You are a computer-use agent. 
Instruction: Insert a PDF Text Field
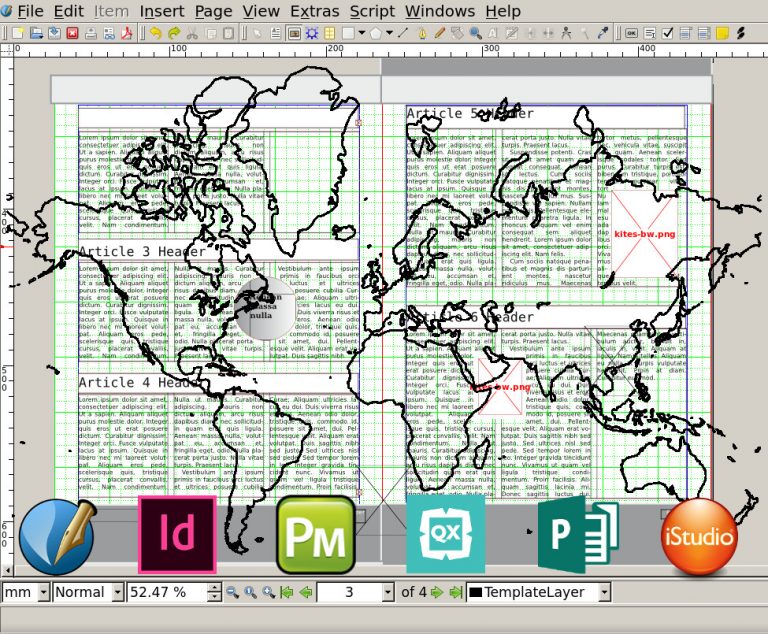(649, 33)
